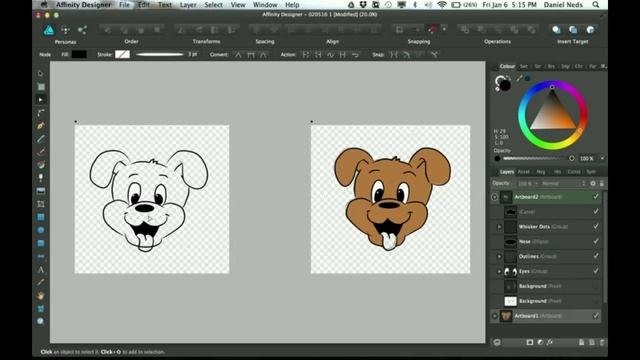Select the Nose layer row
Image resolution: width=640 pixels, height=360 pixels.
(x=546, y=241)
